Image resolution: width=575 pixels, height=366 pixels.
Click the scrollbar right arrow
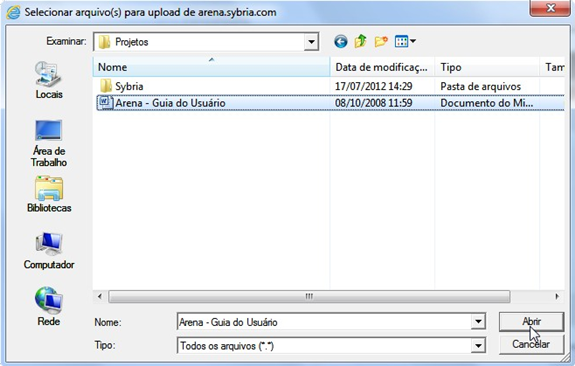click(x=557, y=296)
